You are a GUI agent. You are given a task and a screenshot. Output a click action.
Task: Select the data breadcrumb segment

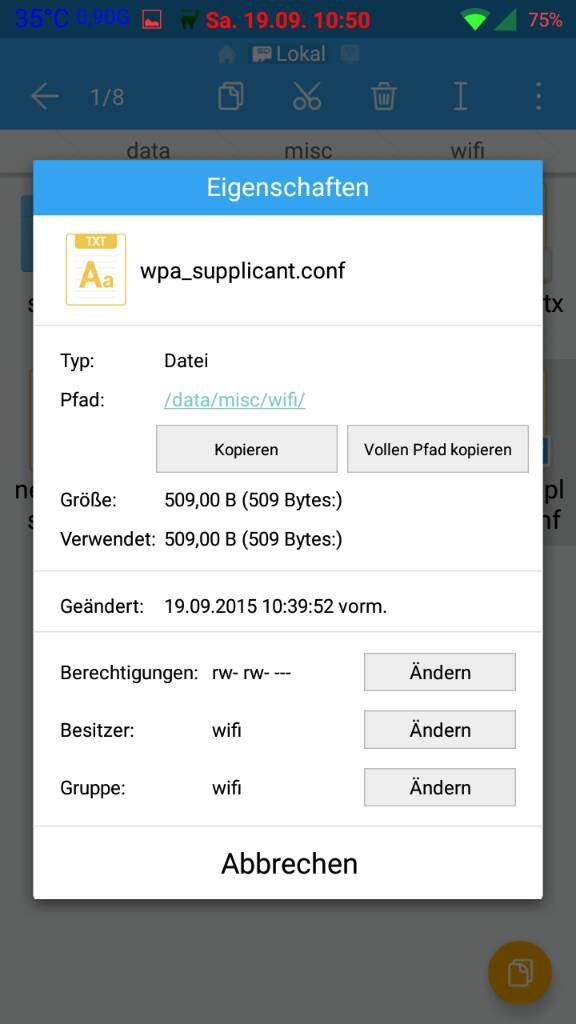(x=148, y=151)
